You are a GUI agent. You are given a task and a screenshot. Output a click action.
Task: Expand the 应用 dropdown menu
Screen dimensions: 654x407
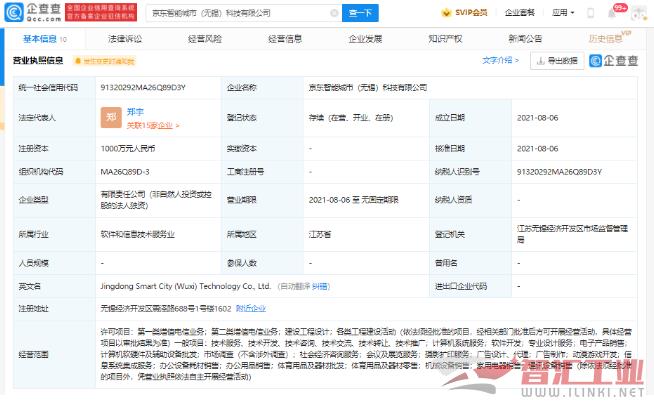click(x=563, y=13)
